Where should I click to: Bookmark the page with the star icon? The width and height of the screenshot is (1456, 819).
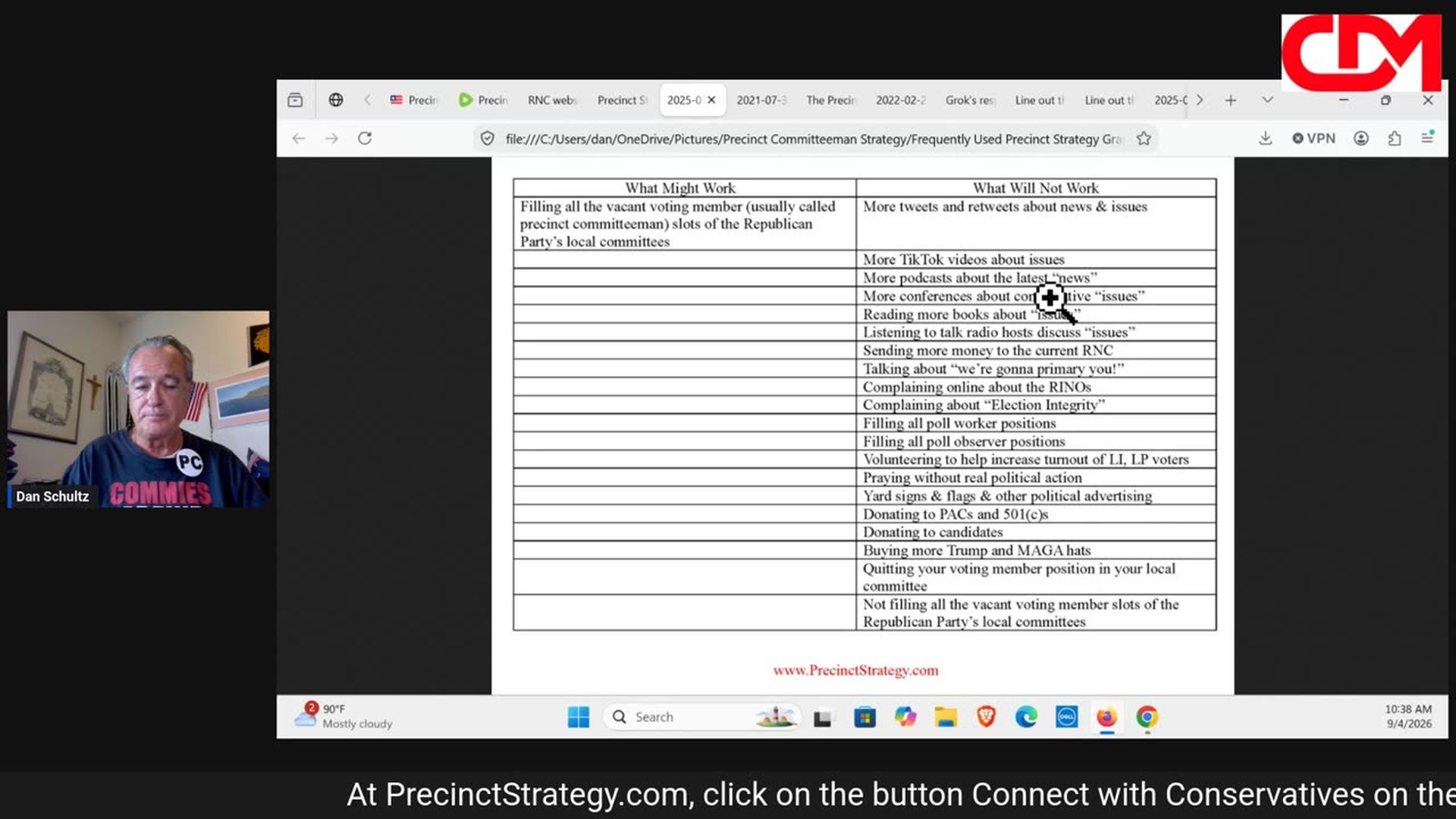1144,139
